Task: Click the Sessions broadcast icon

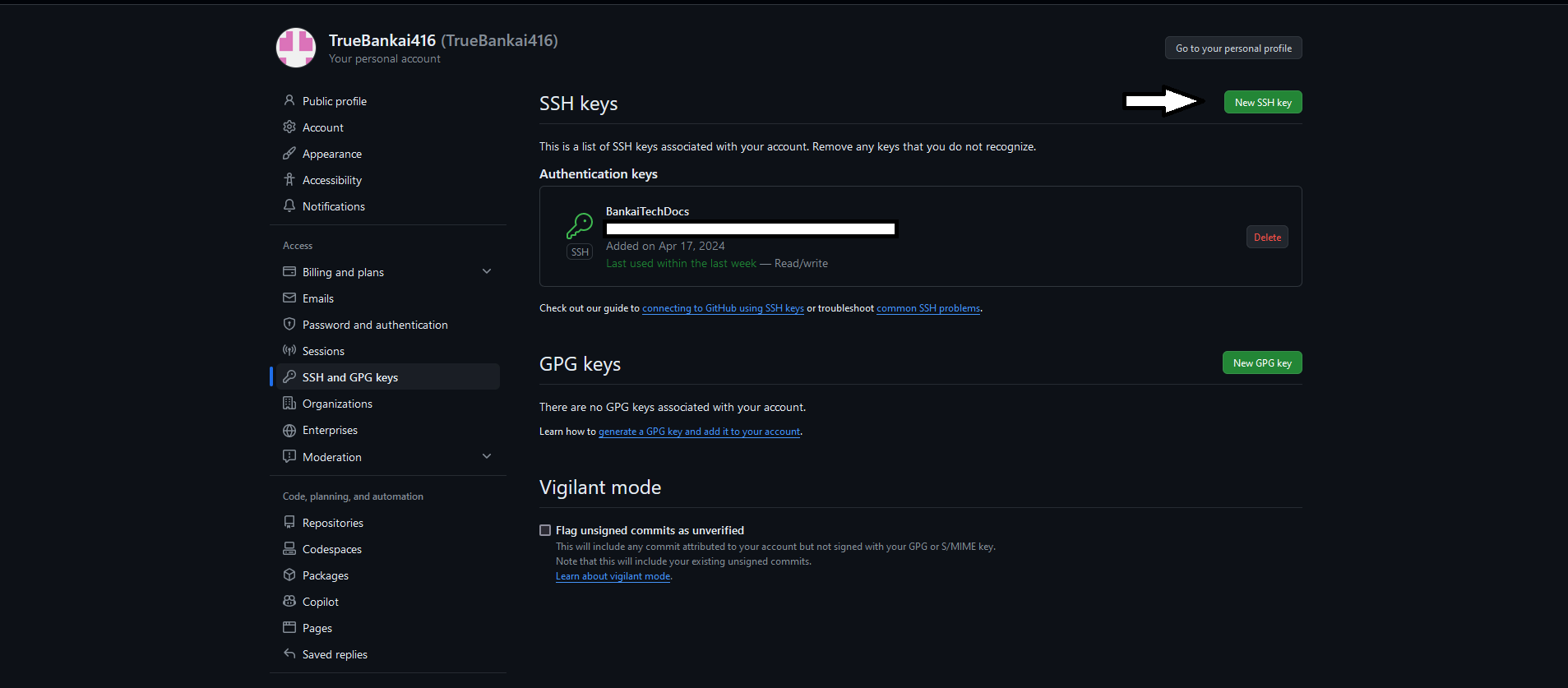Action: [289, 350]
